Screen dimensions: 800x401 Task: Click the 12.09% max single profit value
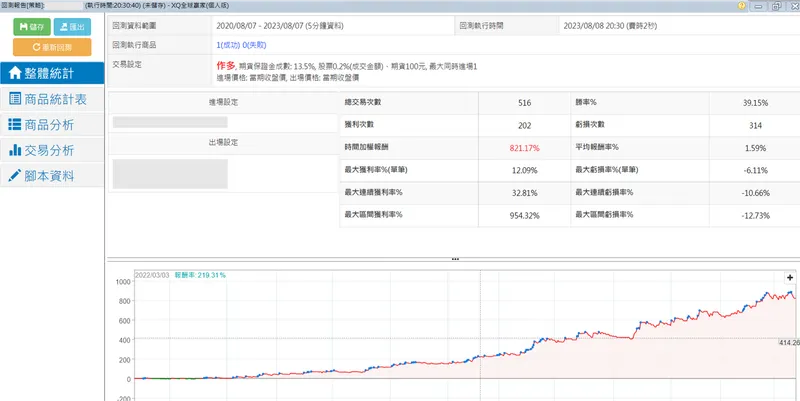pyautogui.click(x=524, y=170)
